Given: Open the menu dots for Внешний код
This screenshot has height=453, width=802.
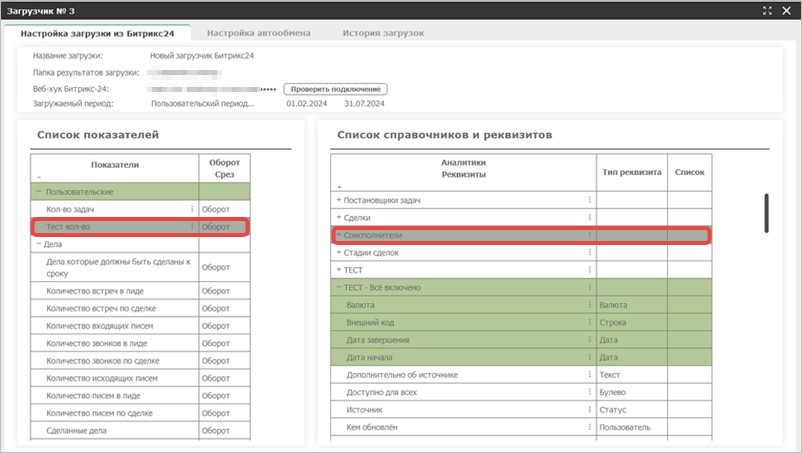Looking at the screenshot, I should (x=590, y=322).
